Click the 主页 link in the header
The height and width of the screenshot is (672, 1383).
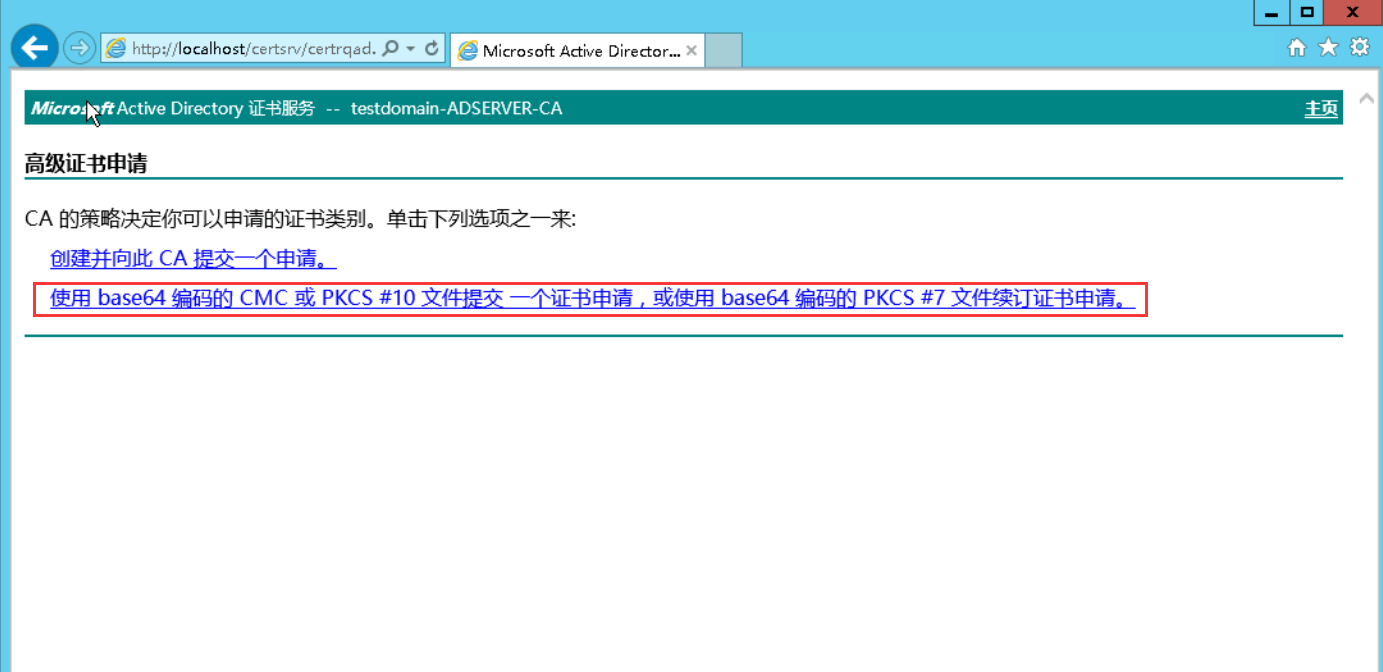pos(1321,108)
